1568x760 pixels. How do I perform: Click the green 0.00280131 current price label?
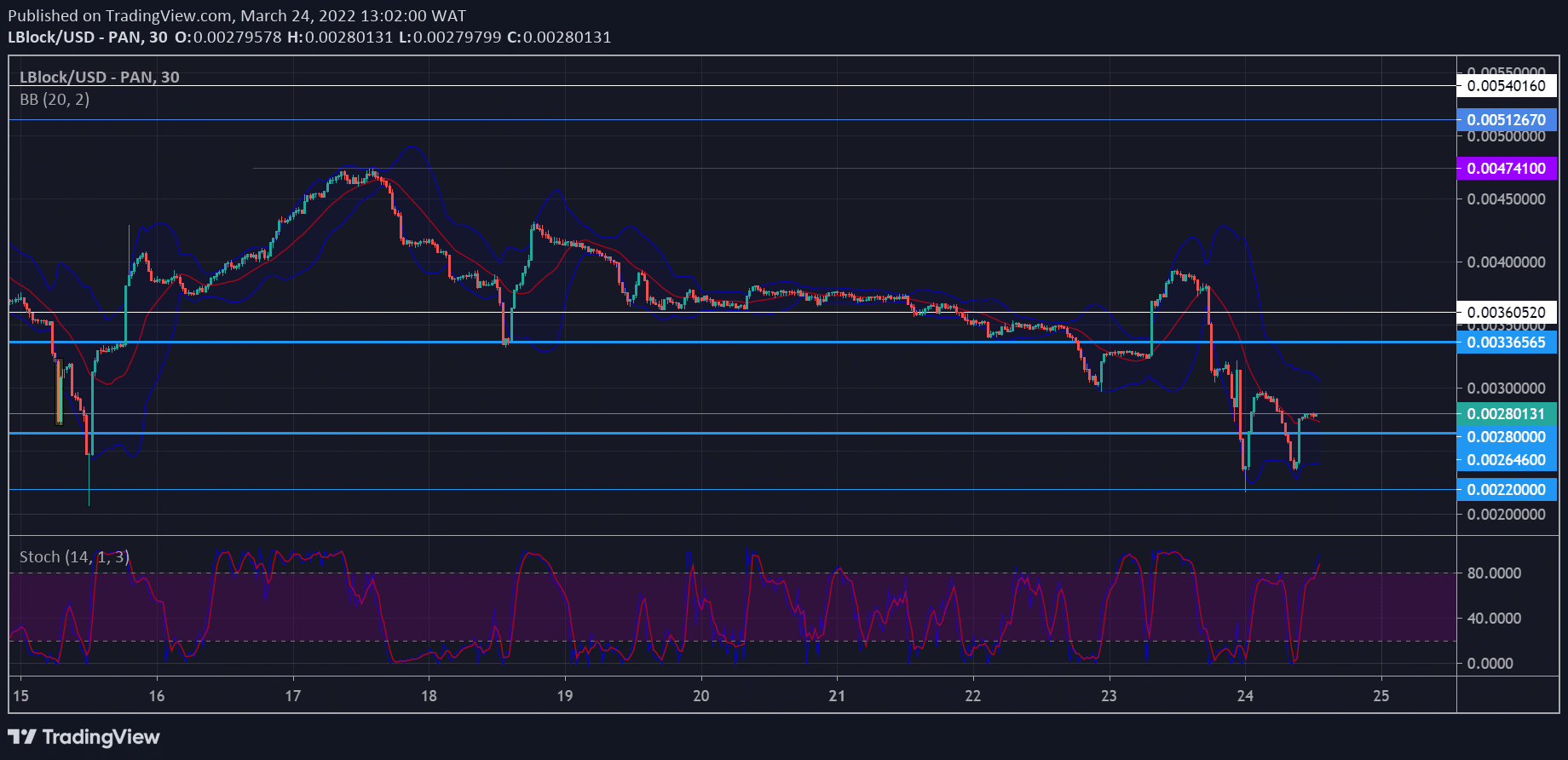1507,414
